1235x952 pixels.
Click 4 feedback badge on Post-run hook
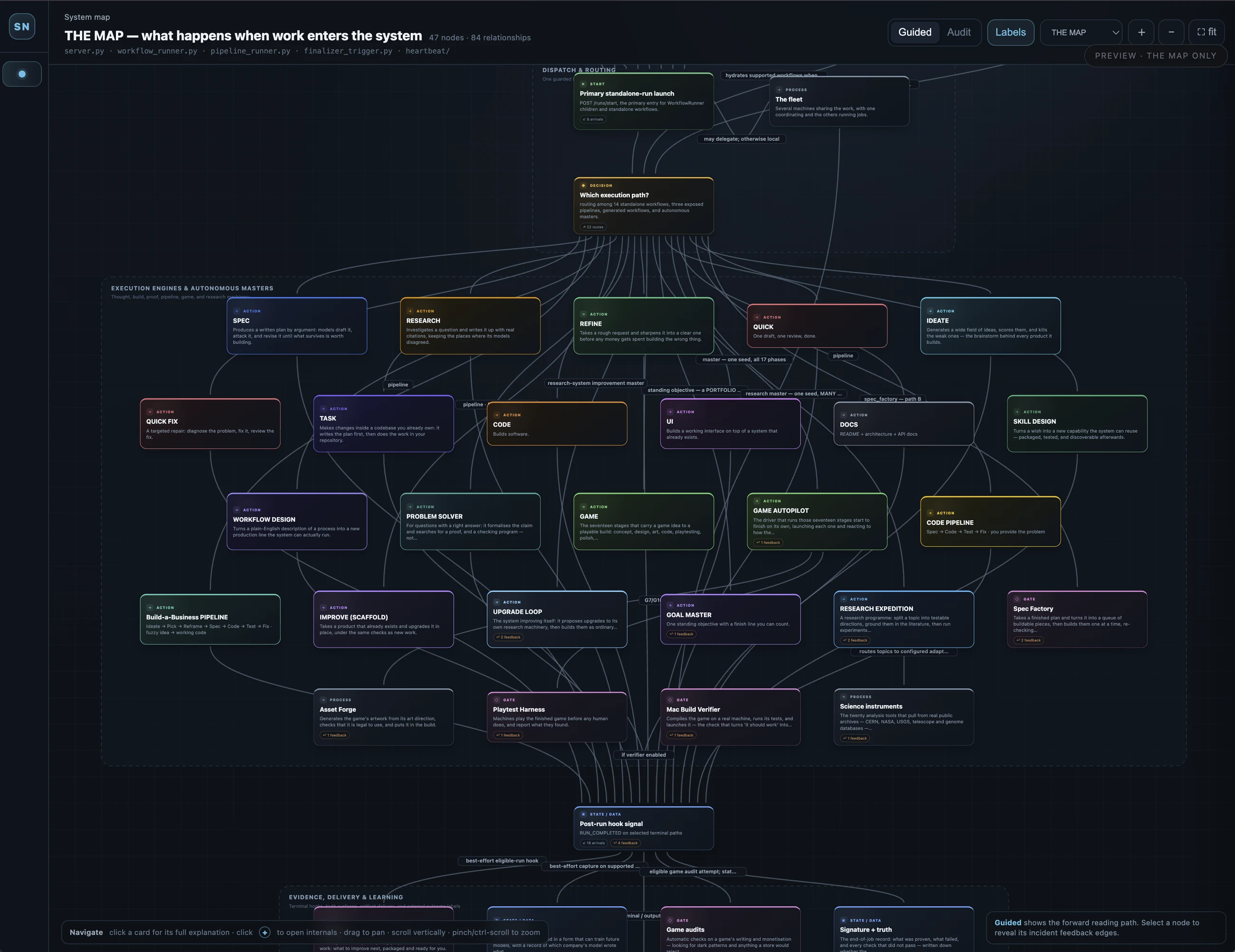(626, 843)
